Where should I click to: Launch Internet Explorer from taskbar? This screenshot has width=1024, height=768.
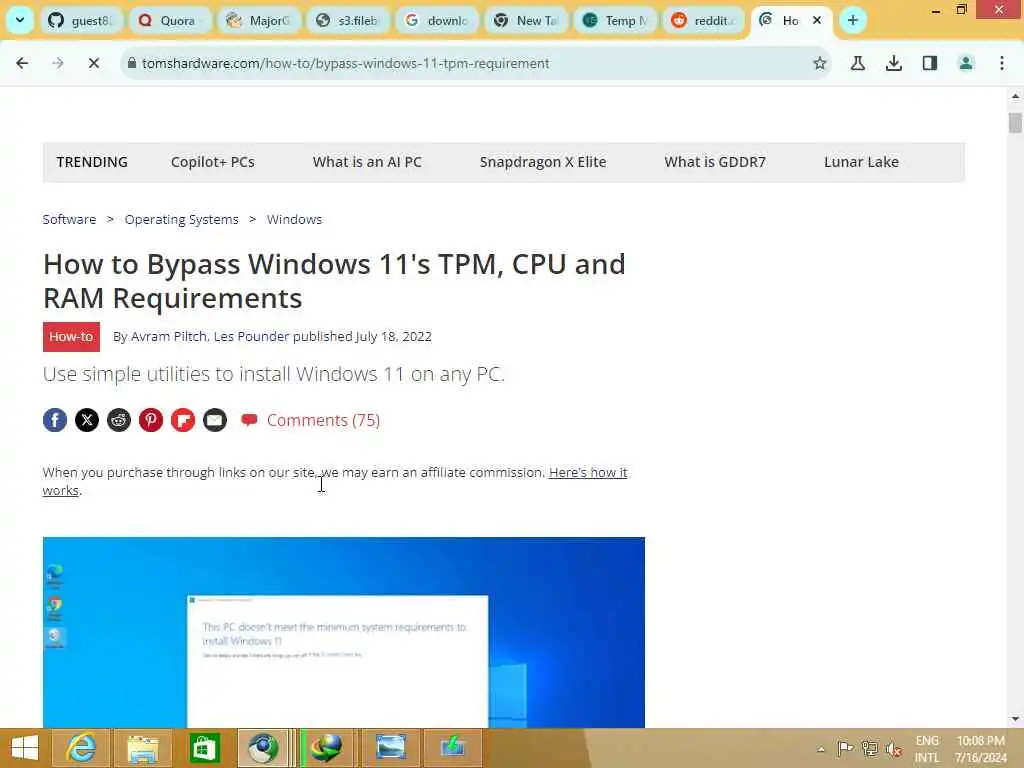tap(82, 748)
